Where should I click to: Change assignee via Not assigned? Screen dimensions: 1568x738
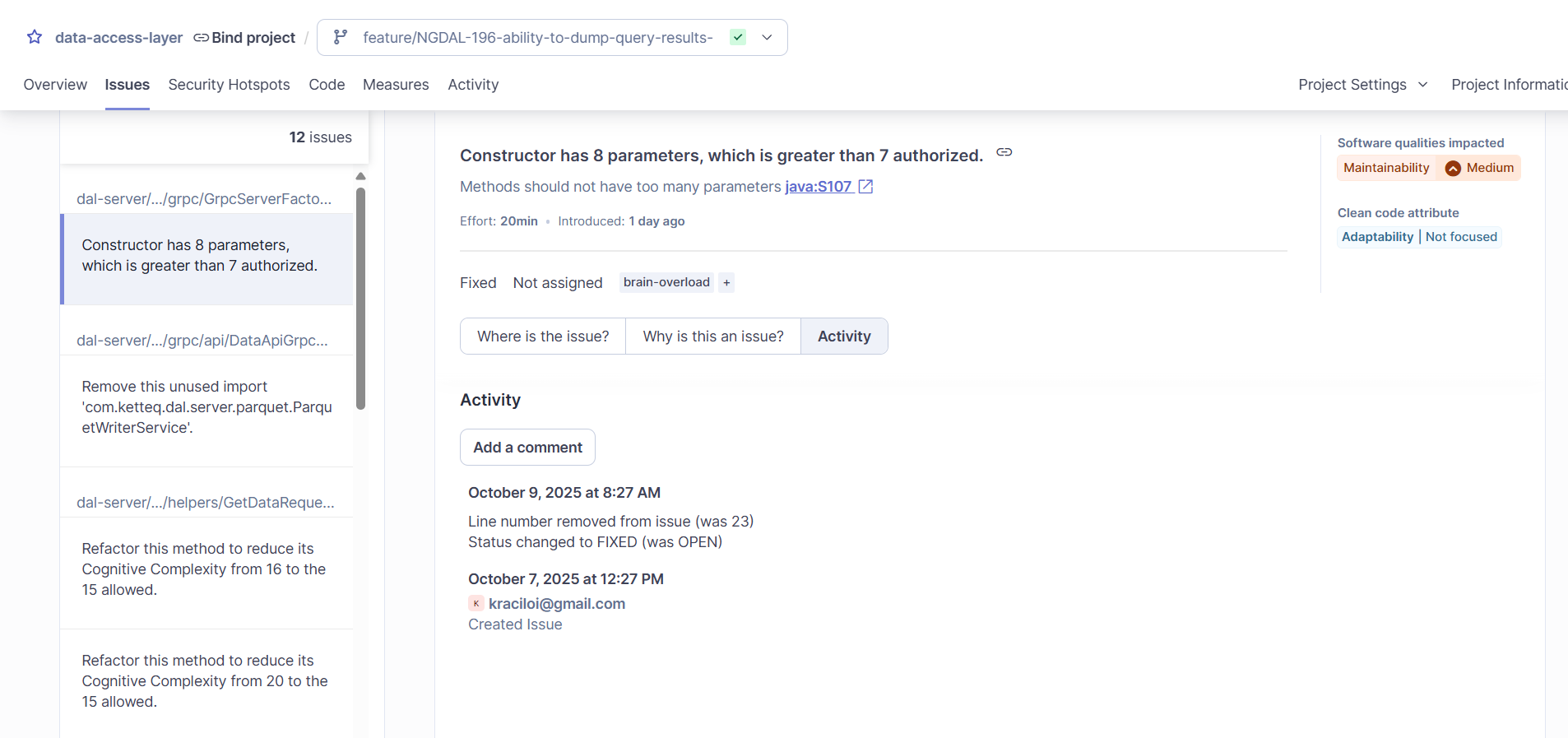[x=558, y=282]
